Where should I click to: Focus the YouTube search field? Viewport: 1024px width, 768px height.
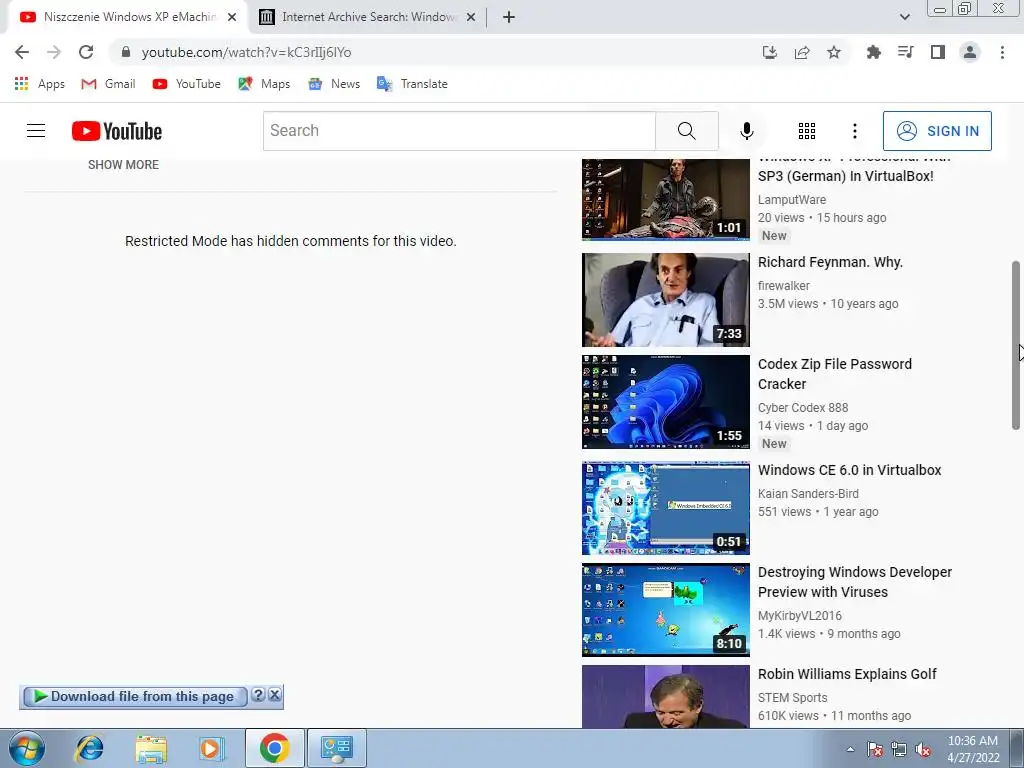[x=459, y=131]
